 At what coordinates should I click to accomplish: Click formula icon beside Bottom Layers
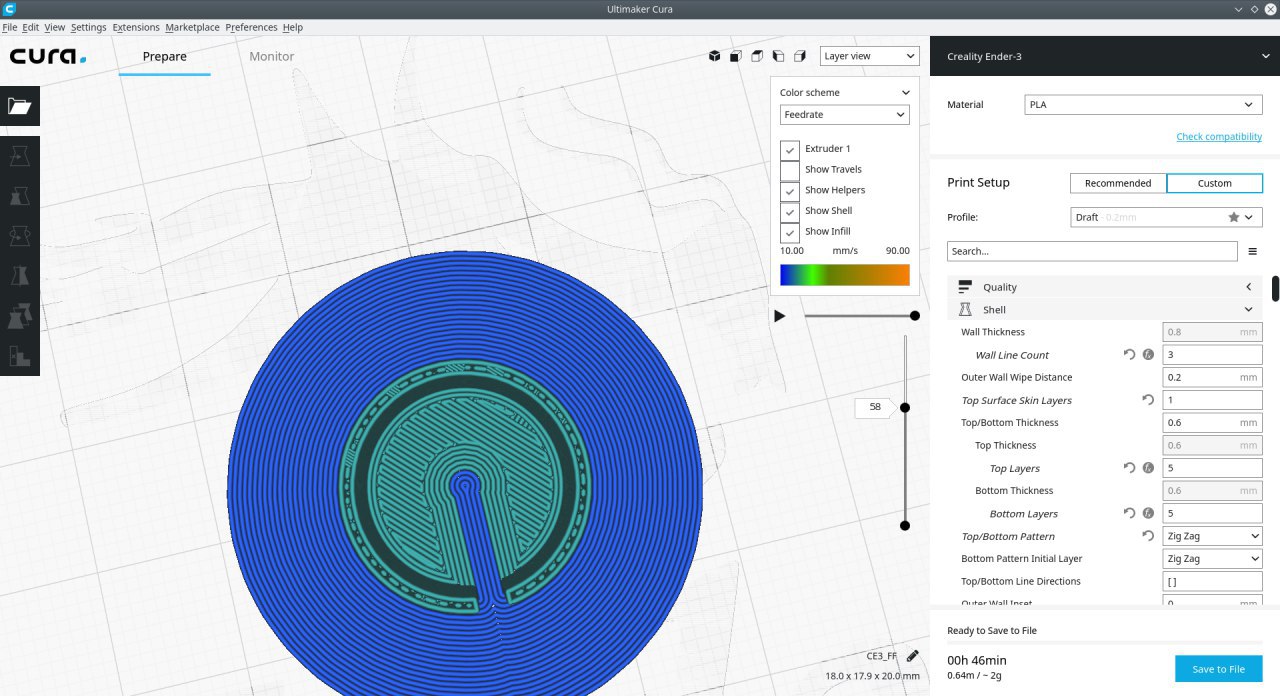pyautogui.click(x=1148, y=513)
